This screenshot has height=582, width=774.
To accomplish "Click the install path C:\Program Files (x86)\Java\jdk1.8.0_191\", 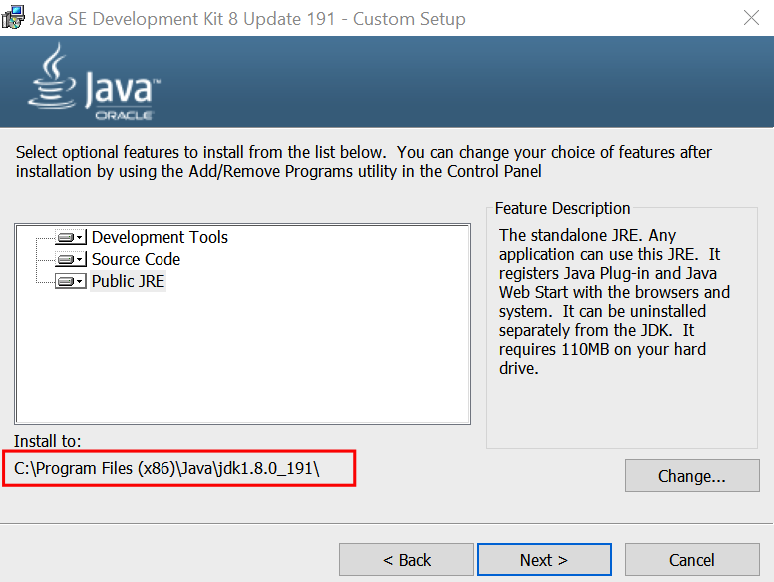I will [167, 468].
